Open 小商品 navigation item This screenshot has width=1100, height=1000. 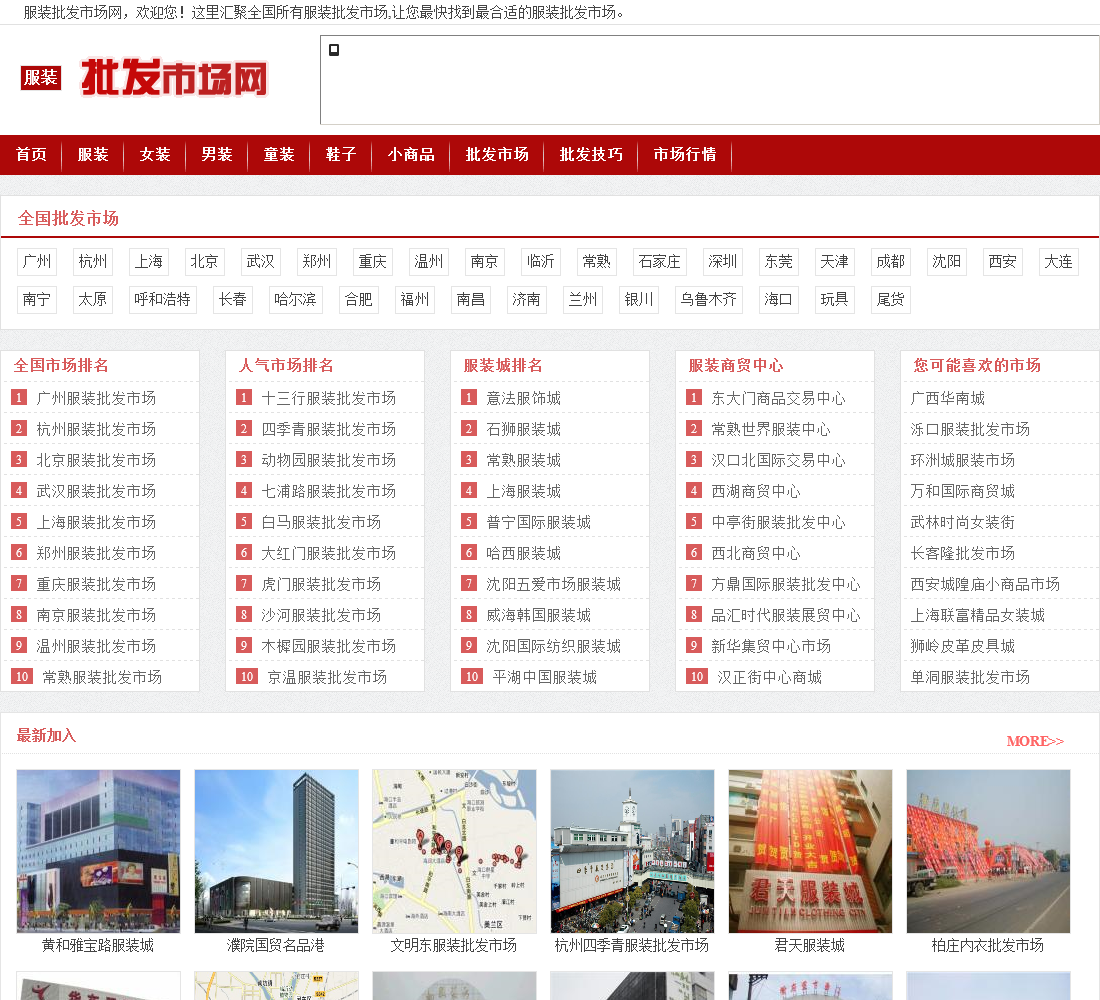[411, 154]
